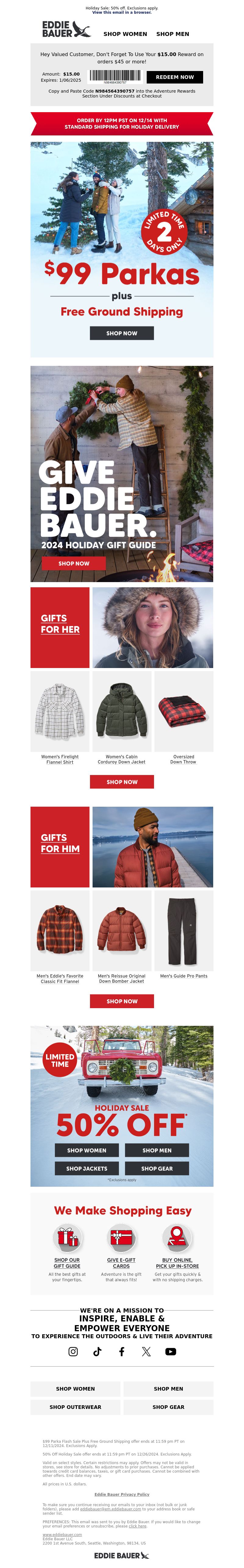
Task: Click the e-gift card icon
Action: pos(121,1237)
